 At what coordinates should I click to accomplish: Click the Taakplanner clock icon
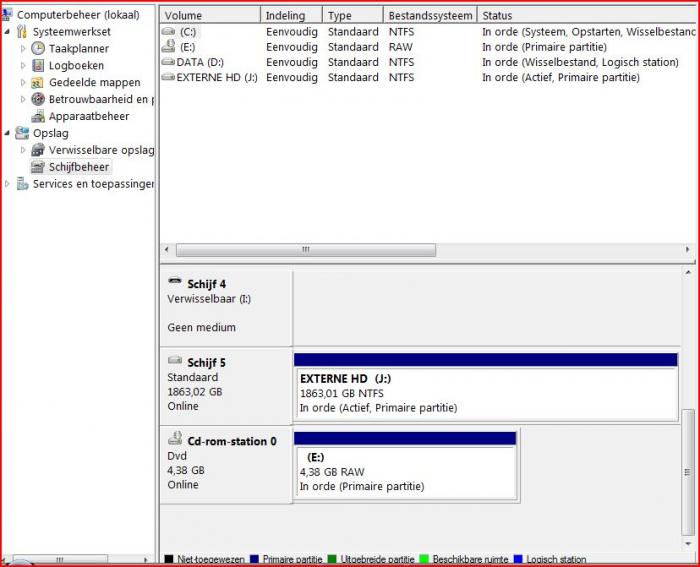pyautogui.click(x=38, y=48)
